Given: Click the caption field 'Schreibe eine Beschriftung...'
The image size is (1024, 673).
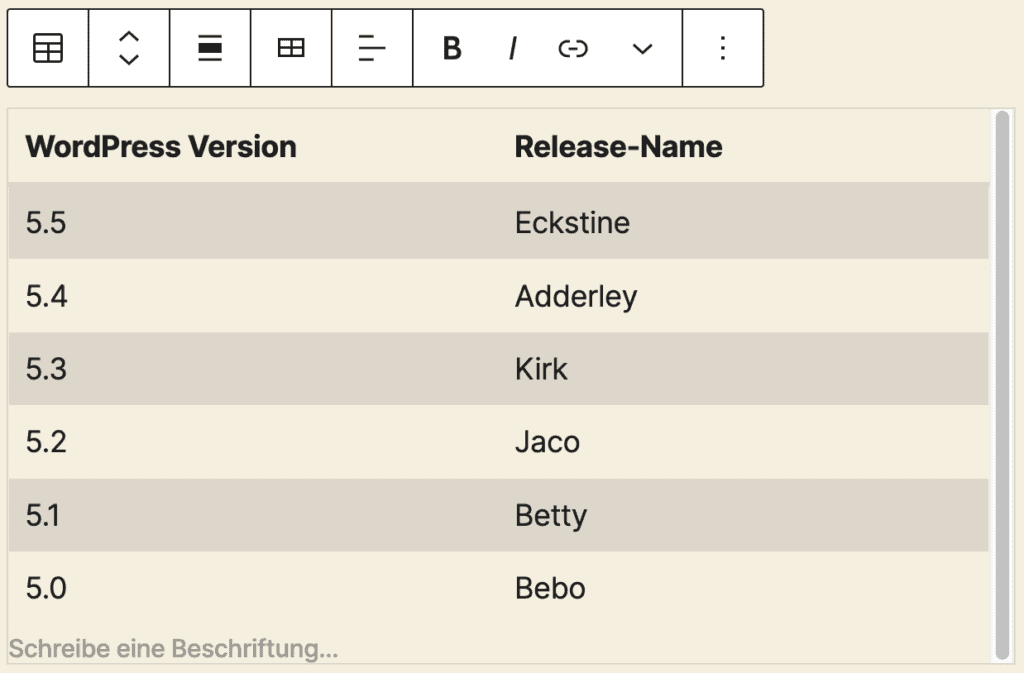Looking at the screenshot, I should pyautogui.click(x=174, y=649).
